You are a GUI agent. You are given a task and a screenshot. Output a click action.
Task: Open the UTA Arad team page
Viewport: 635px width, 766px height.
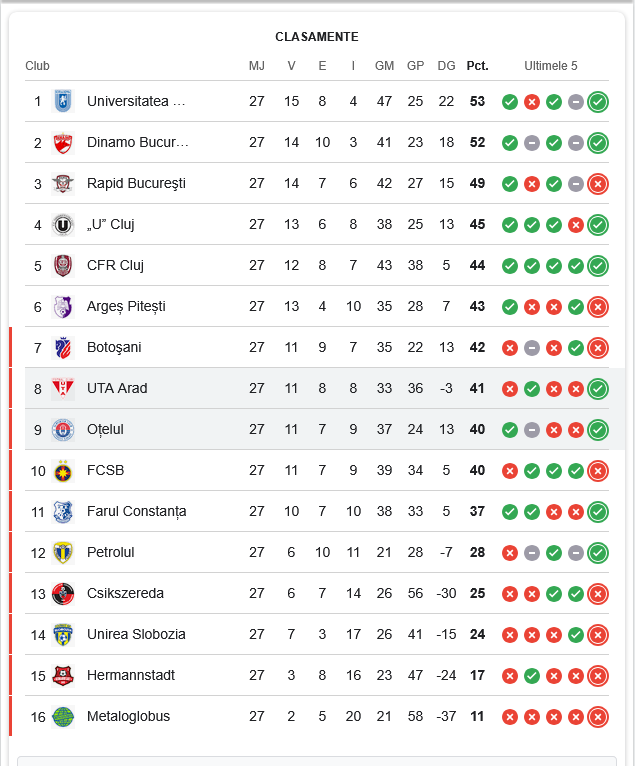click(x=117, y=388)
